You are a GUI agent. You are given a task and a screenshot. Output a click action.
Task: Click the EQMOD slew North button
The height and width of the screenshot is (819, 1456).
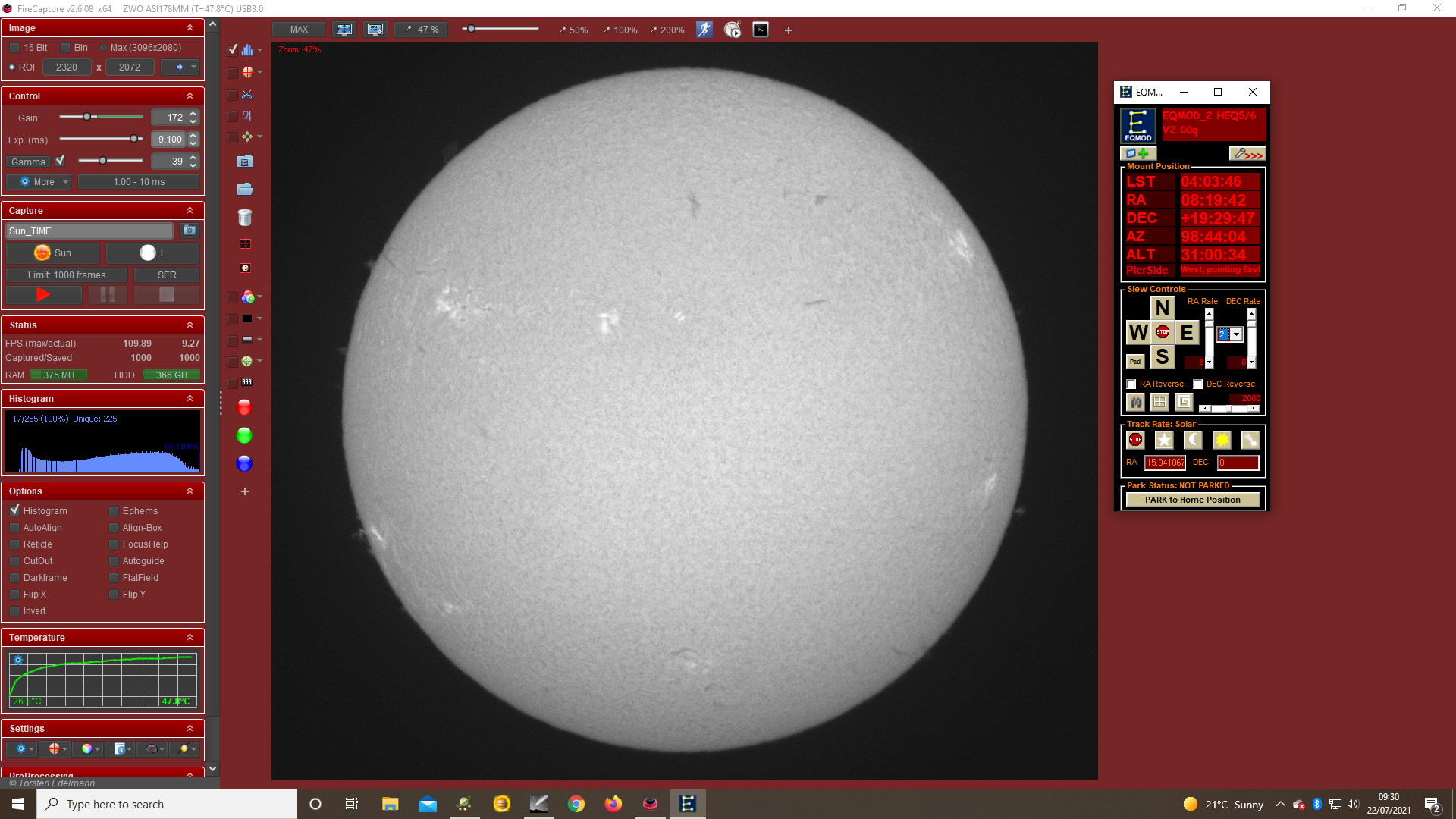pos(1163,308)
